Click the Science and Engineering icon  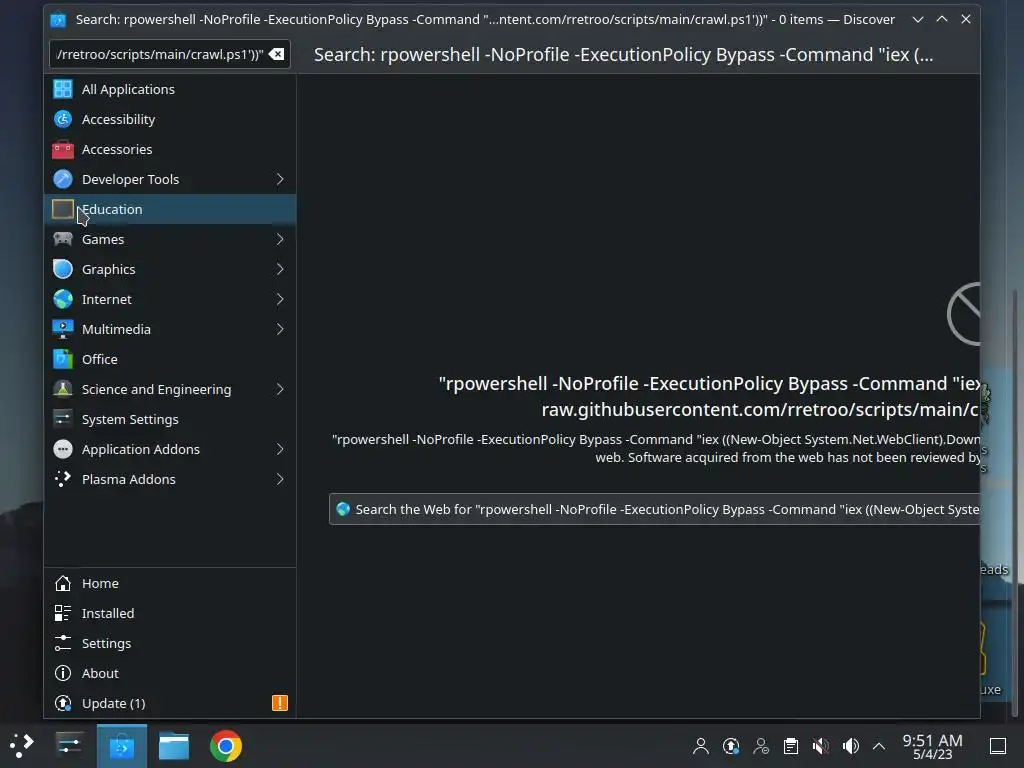63,389
